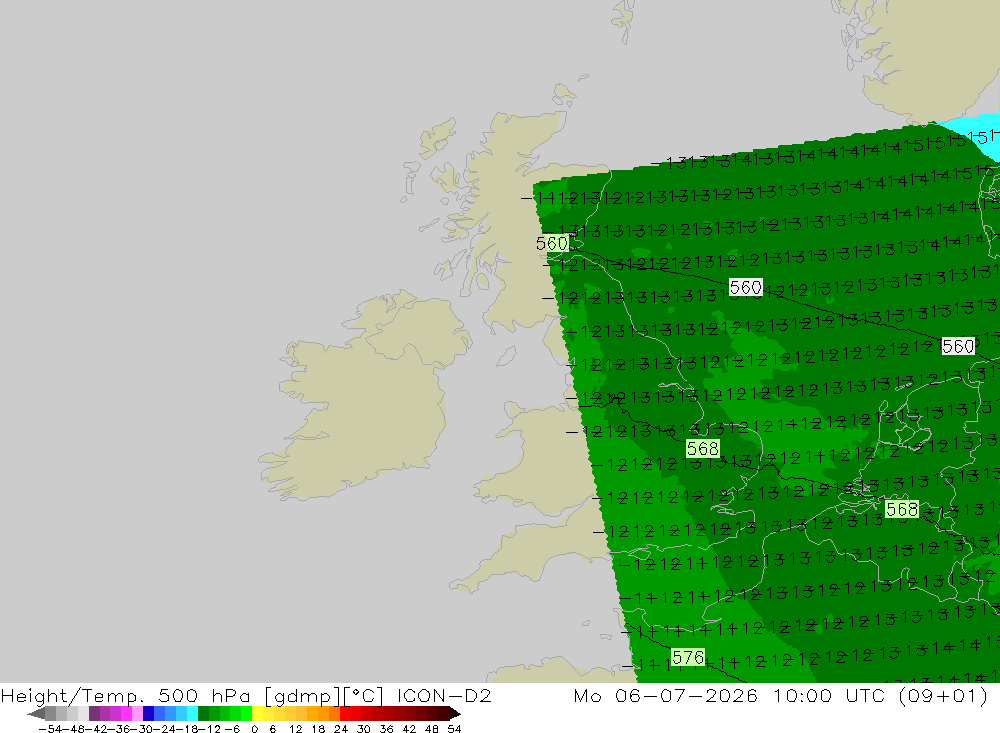Click the '[°C]' unit text
This screenshot has height=733, width=1000.
[x=363, y=695]
